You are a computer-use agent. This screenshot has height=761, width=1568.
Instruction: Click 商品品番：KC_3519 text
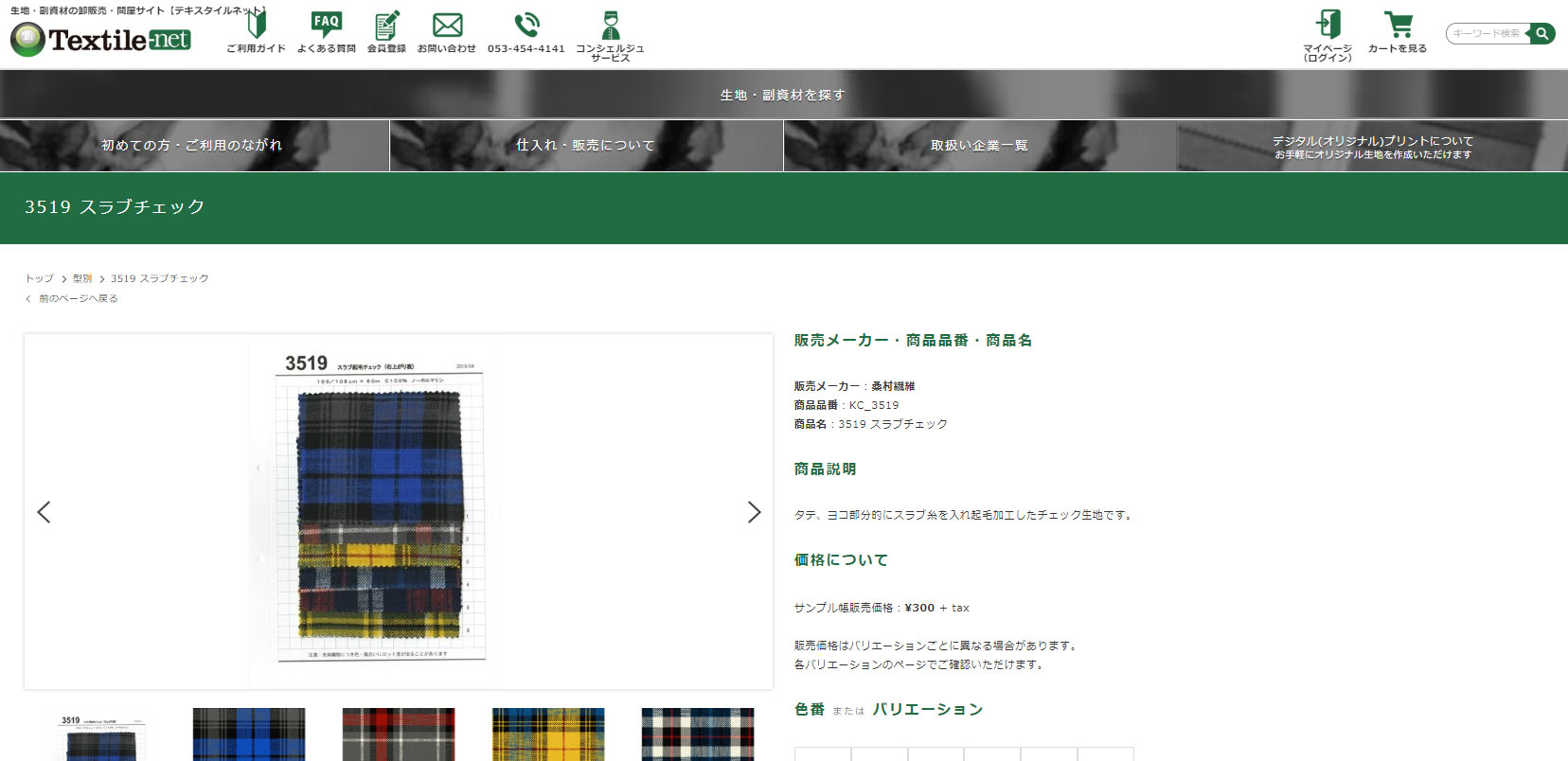click(846, 405)
